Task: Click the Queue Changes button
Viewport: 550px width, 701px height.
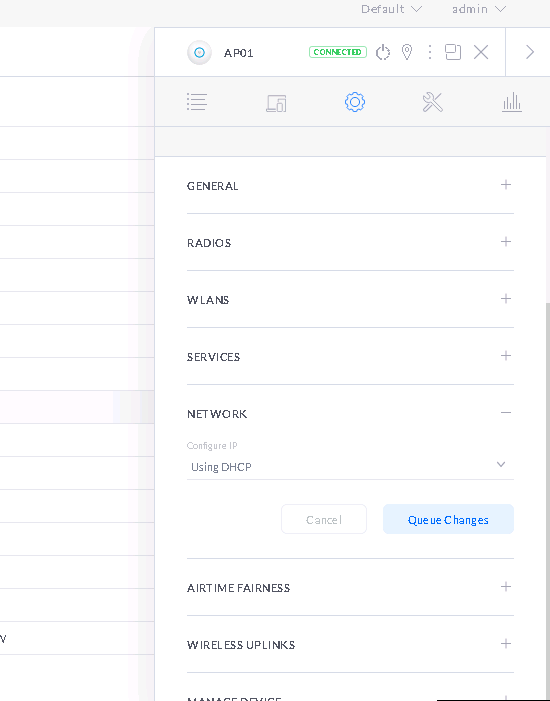Action: pyautogui.click(x=448, y=519)
